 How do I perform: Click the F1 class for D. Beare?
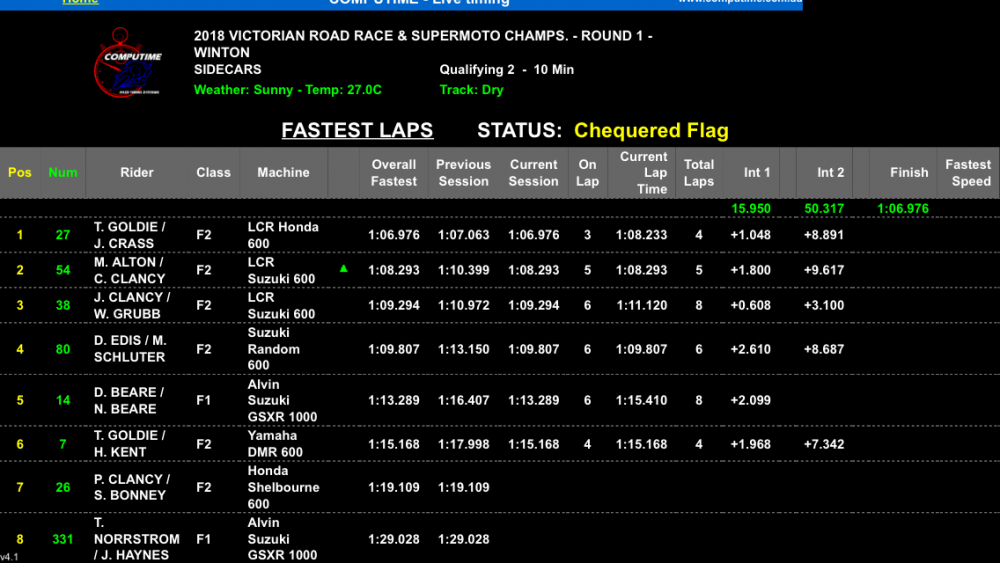coord(203,400)
